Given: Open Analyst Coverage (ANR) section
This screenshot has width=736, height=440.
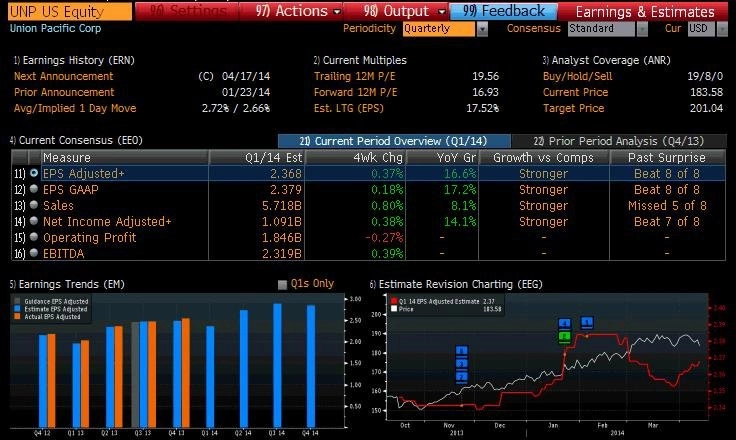Looking at the screenshot, I should 606,60.
